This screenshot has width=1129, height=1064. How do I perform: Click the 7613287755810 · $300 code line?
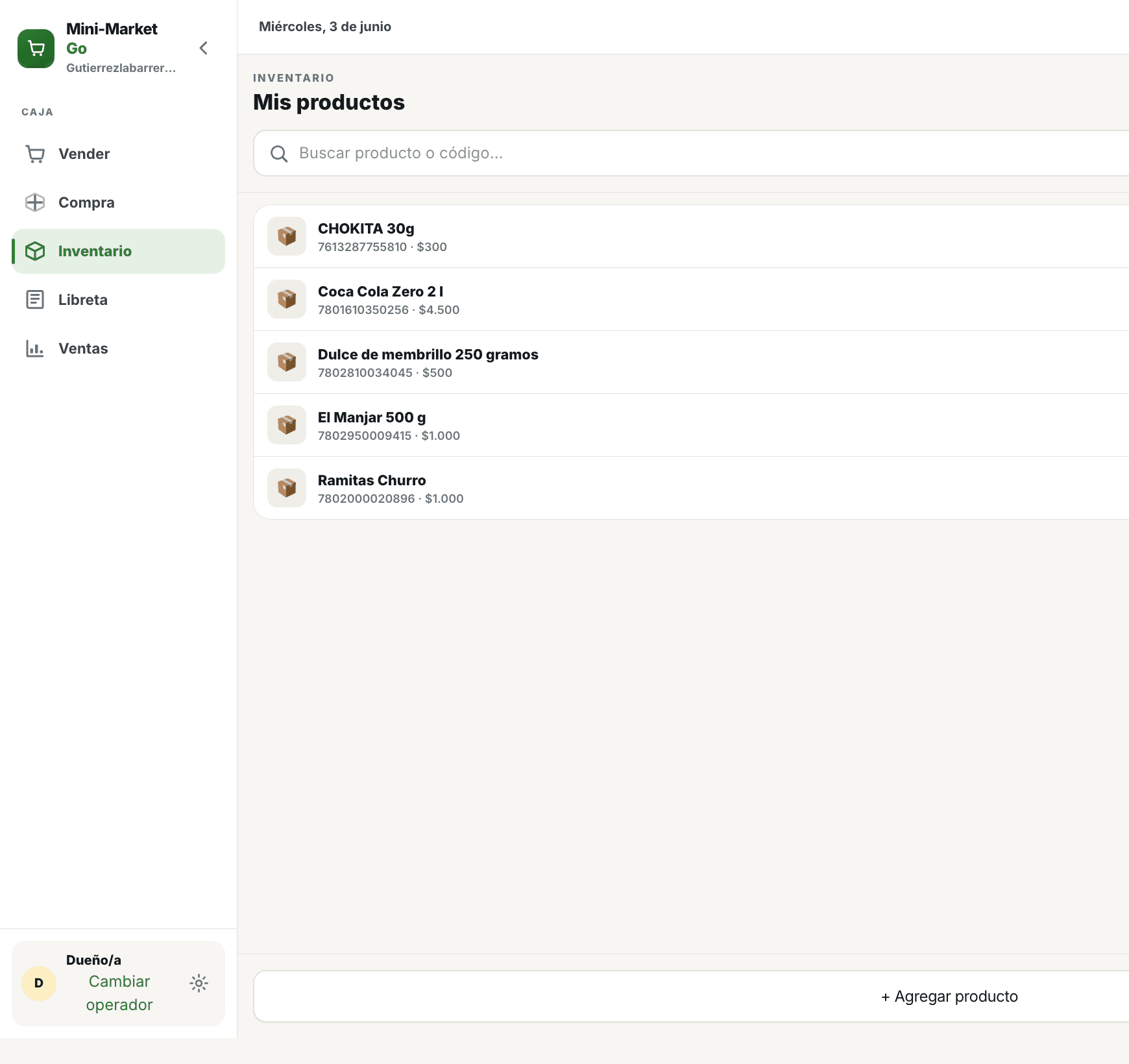click(x=382, y=247)
